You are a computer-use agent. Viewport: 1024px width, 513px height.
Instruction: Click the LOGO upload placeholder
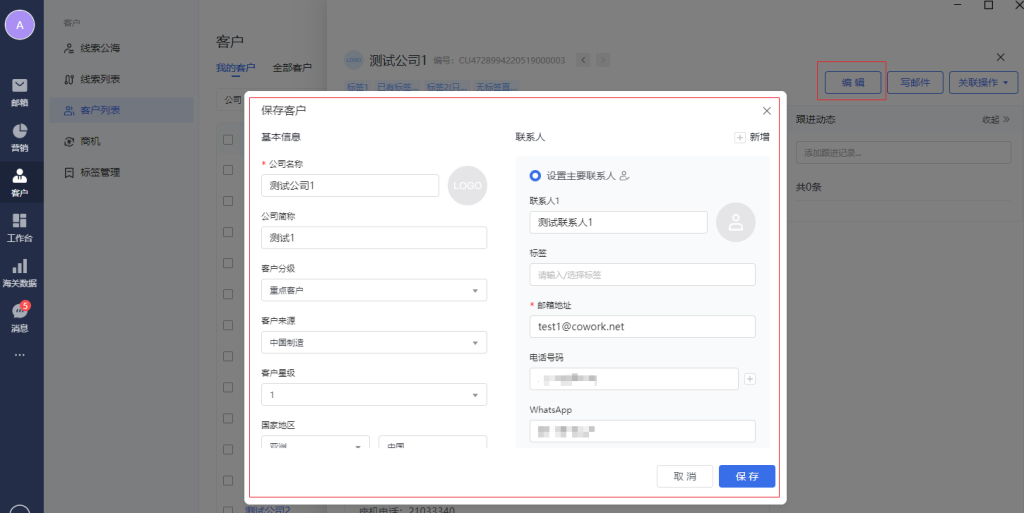coord(467,186)
